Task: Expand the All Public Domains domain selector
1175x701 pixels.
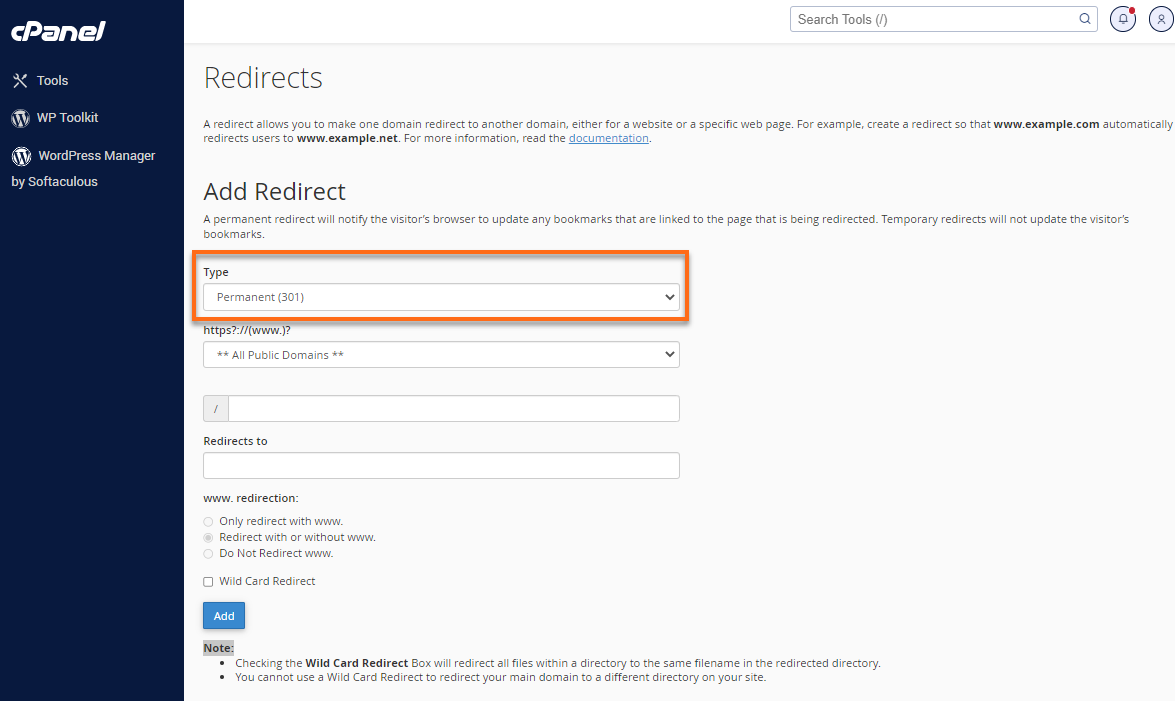Action: [x=441, y=354]
